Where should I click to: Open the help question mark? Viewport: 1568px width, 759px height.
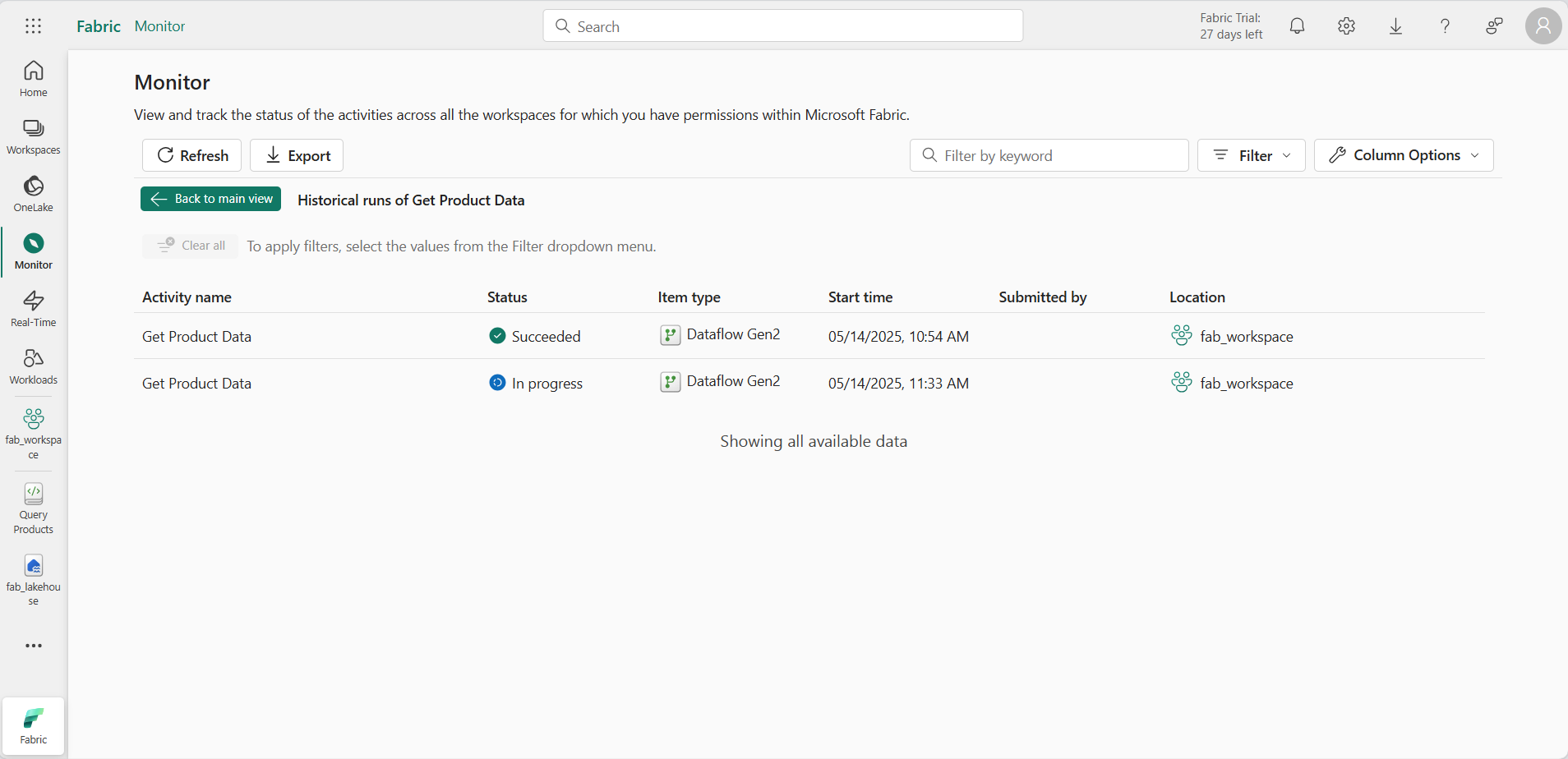(x=1445, y=26)
